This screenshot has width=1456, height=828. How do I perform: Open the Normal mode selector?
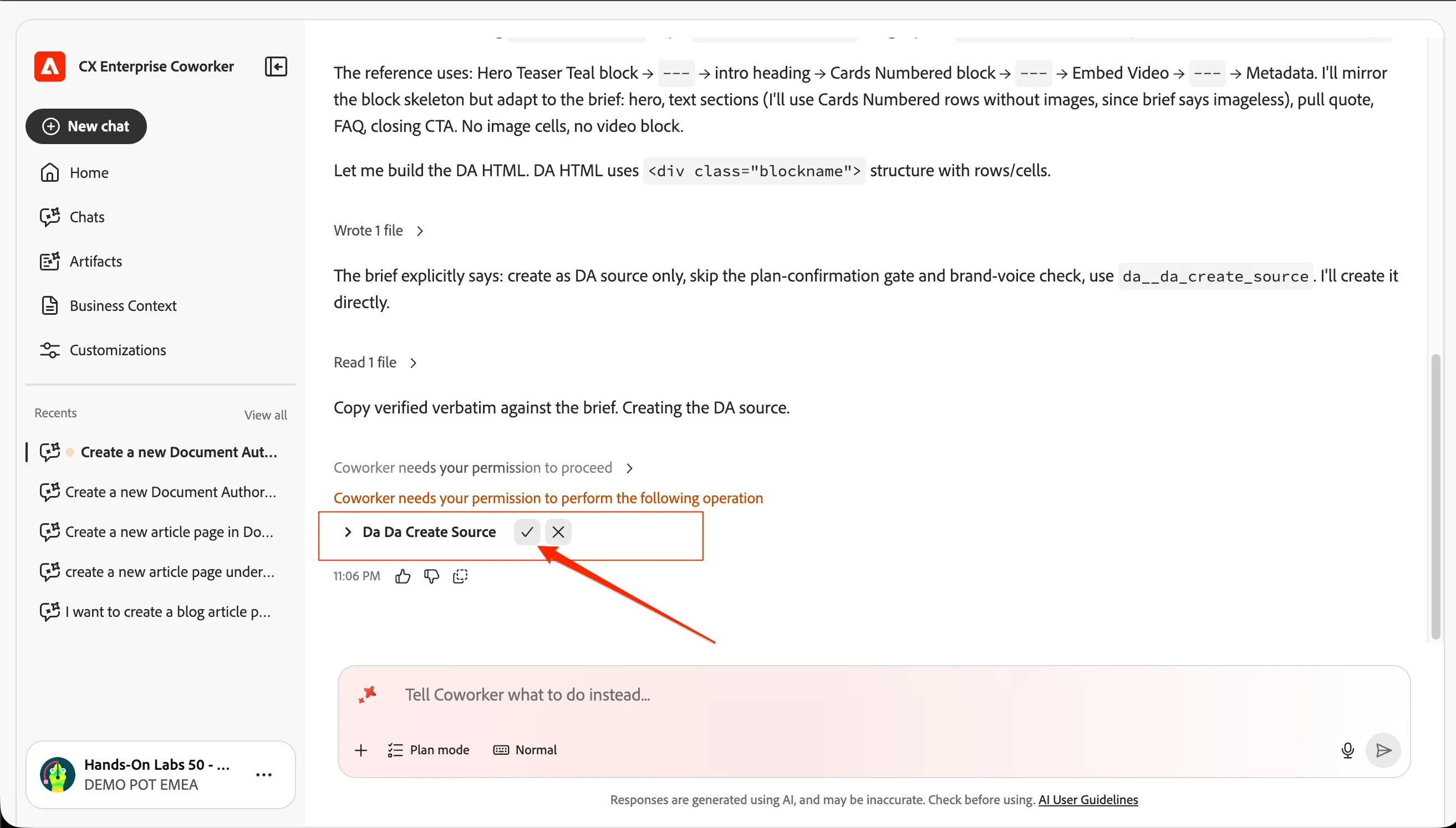(525, 750)
